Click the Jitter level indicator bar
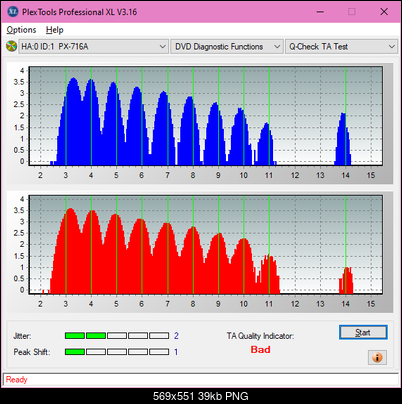This screenshot has height=404, width=402. pyautogui.click(x=117, y=336)
